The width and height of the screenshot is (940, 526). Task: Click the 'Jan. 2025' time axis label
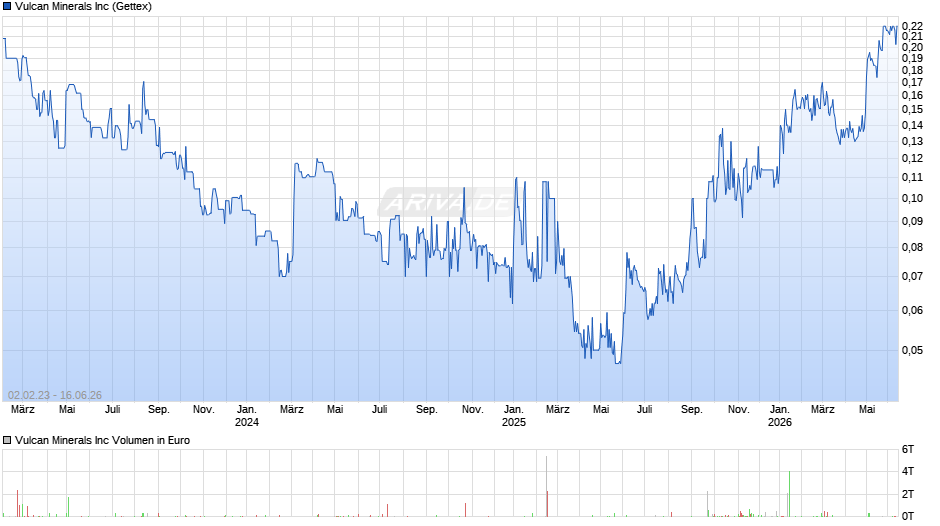(513, 416)
